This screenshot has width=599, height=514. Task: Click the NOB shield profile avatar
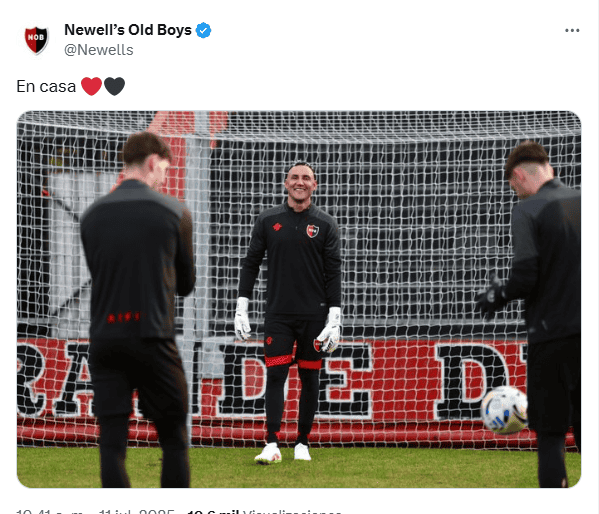(x=36, y=39)
